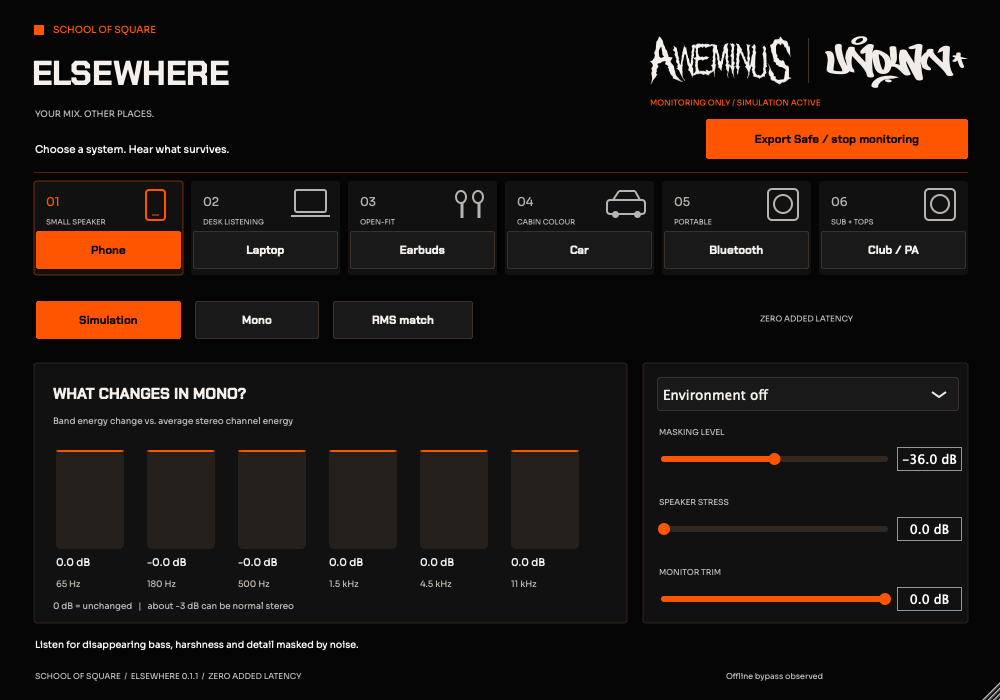The width and height of the screenshot is (1000, 700).
Task: Click the speaker icon in the Portable card
Action: click(x=783, y=205)
